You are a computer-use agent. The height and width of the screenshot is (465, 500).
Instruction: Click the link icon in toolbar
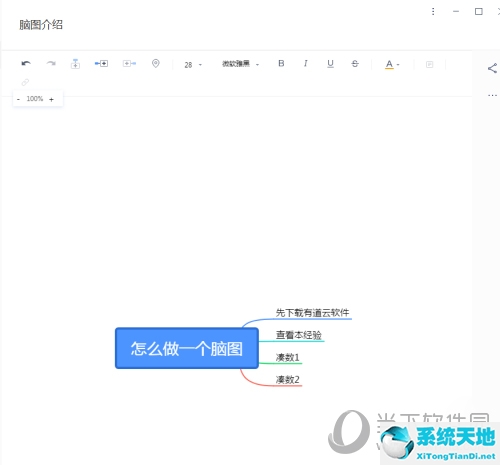[x=25, y=82]
